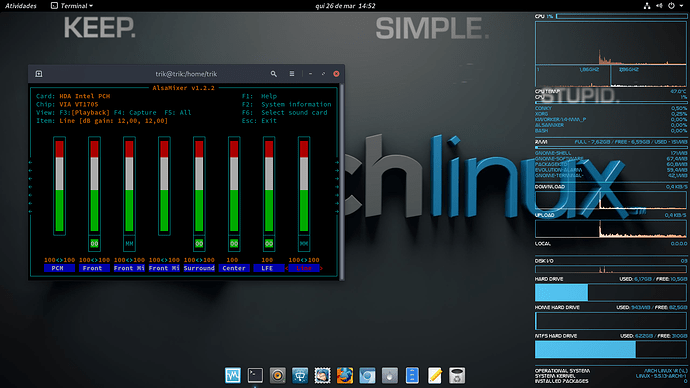The image size is (690, 388).
Task: Click the terminal title trik@trik:/home/trik
Action: [x=186, y=74]
